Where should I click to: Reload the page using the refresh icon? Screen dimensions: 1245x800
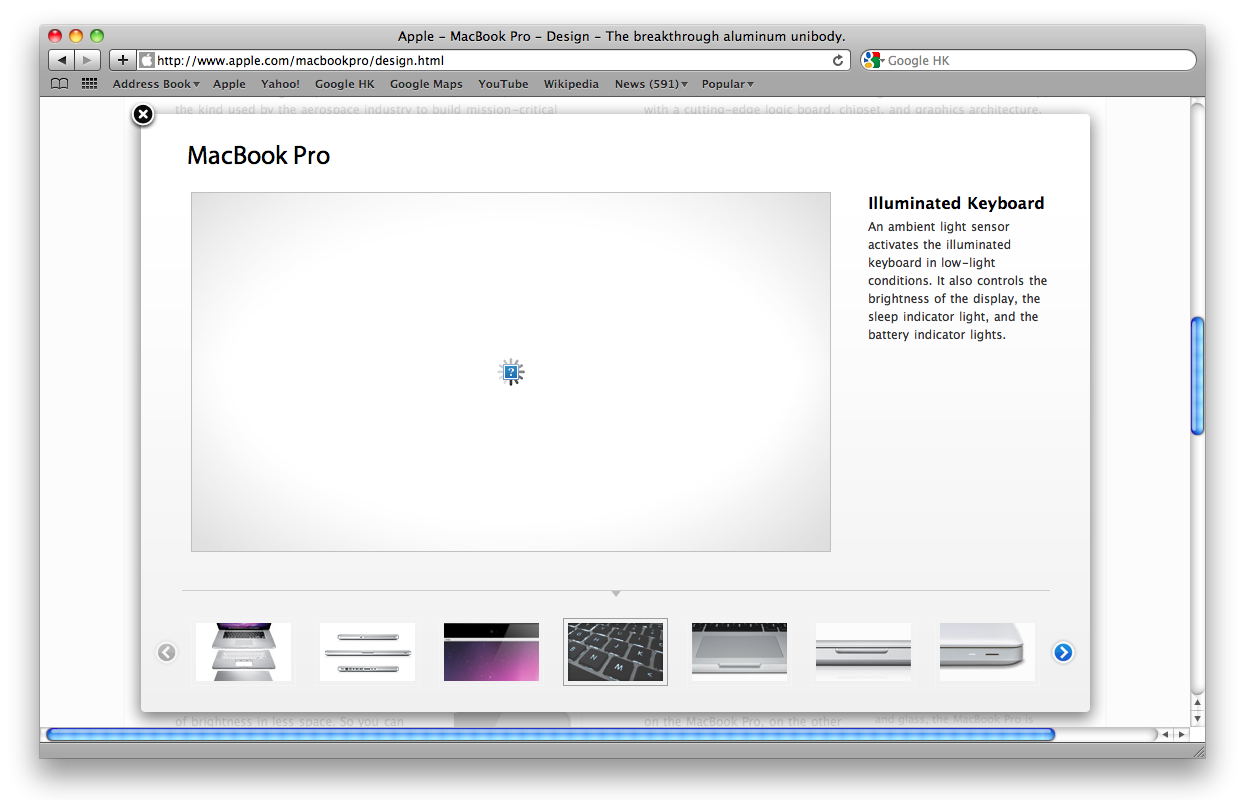click(x=838, y=60)
